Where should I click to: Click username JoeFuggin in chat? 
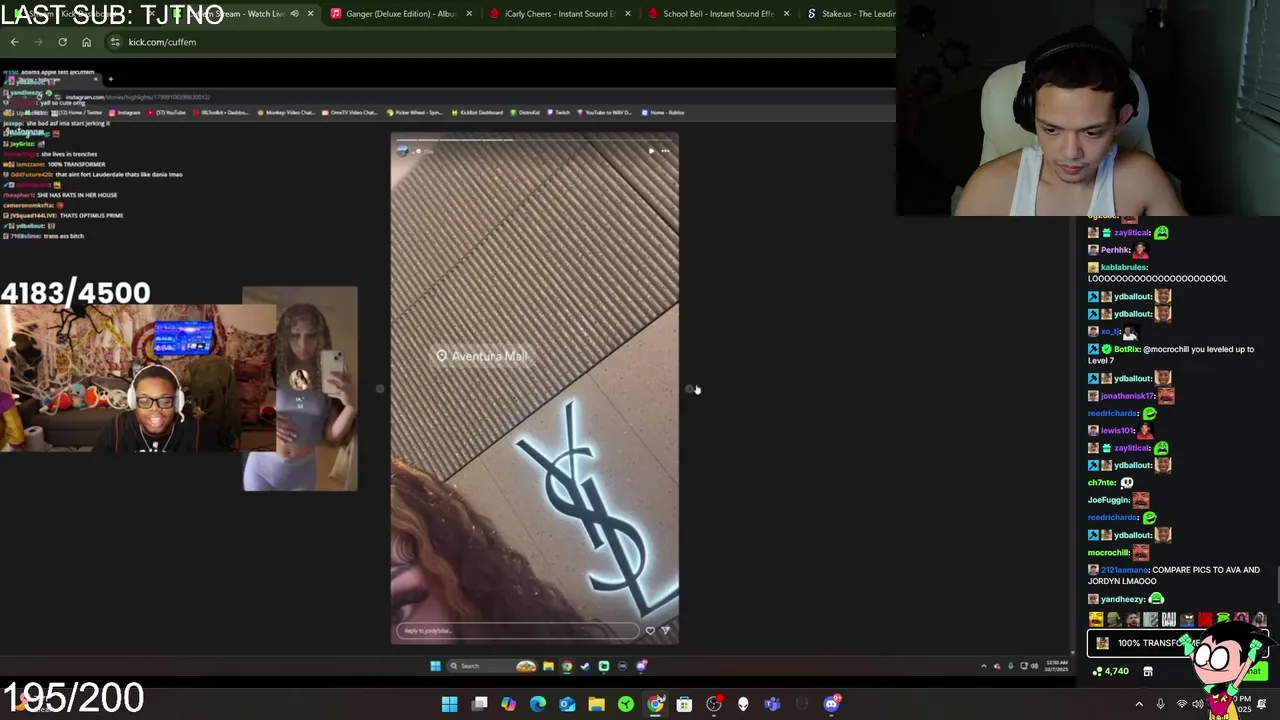pos(1108,500)
